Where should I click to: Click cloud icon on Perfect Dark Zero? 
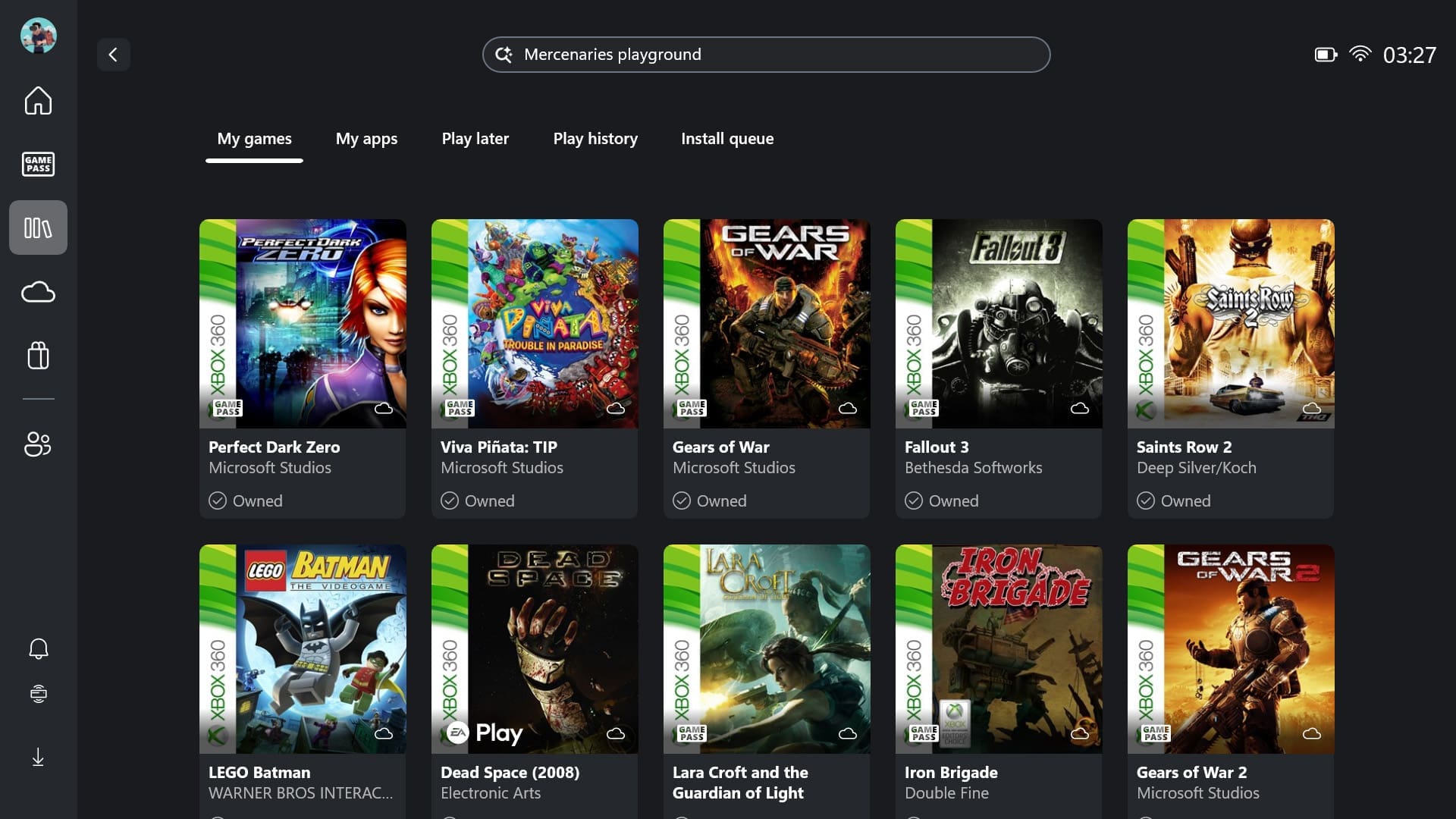coord(384,409)
